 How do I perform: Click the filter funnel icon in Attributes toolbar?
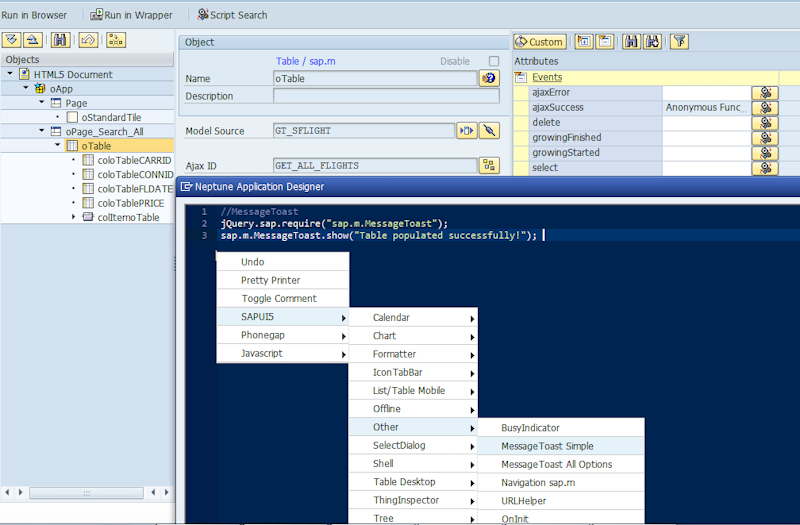tap(680, 41)
